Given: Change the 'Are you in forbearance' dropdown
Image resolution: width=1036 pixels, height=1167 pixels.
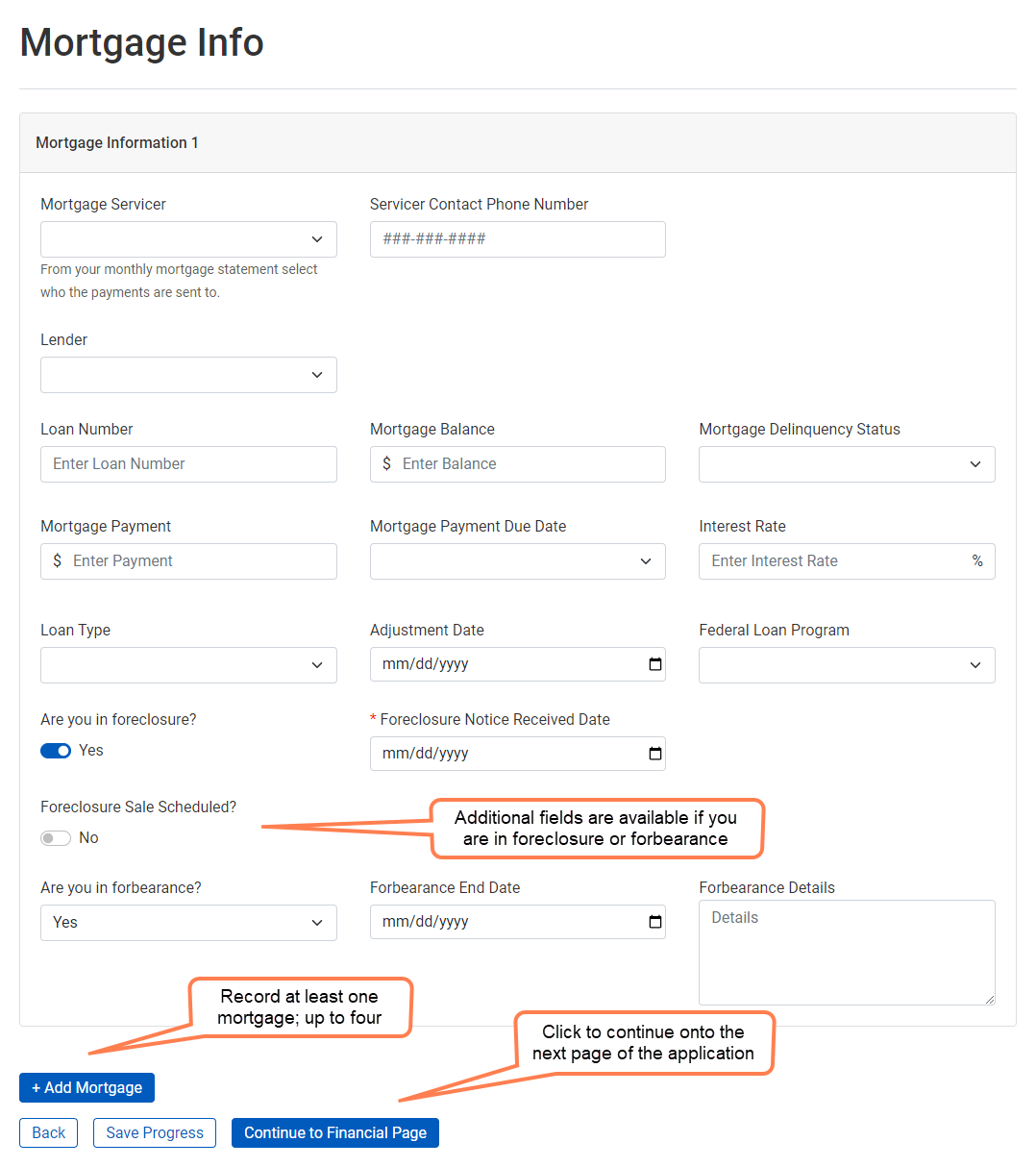Looking at the screenshot, I should coord(188,923).
